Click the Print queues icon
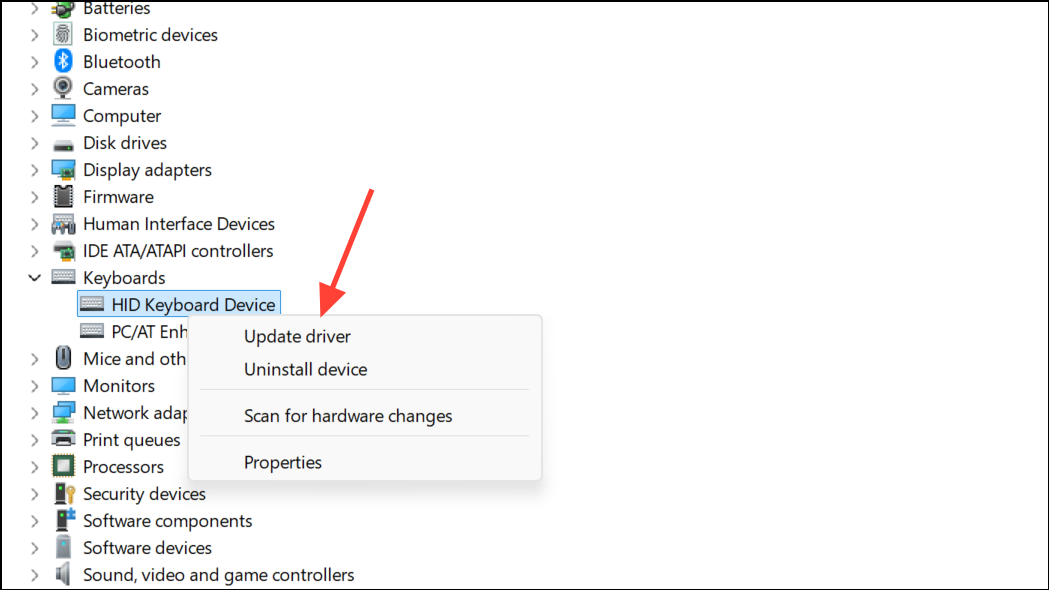 click(62, 439)
